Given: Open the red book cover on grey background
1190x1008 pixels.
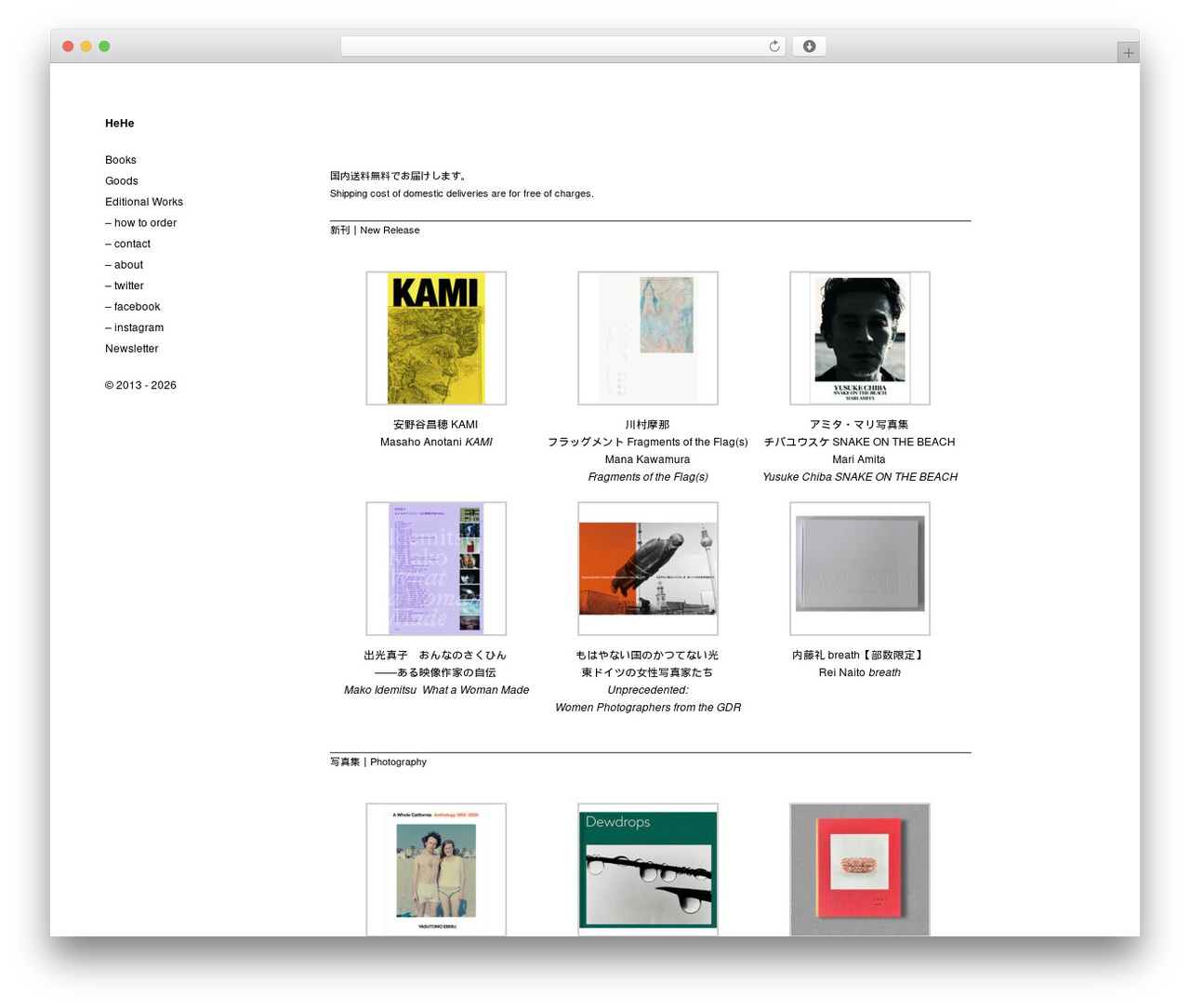Looking at the screenshot, I should (860, 869).
